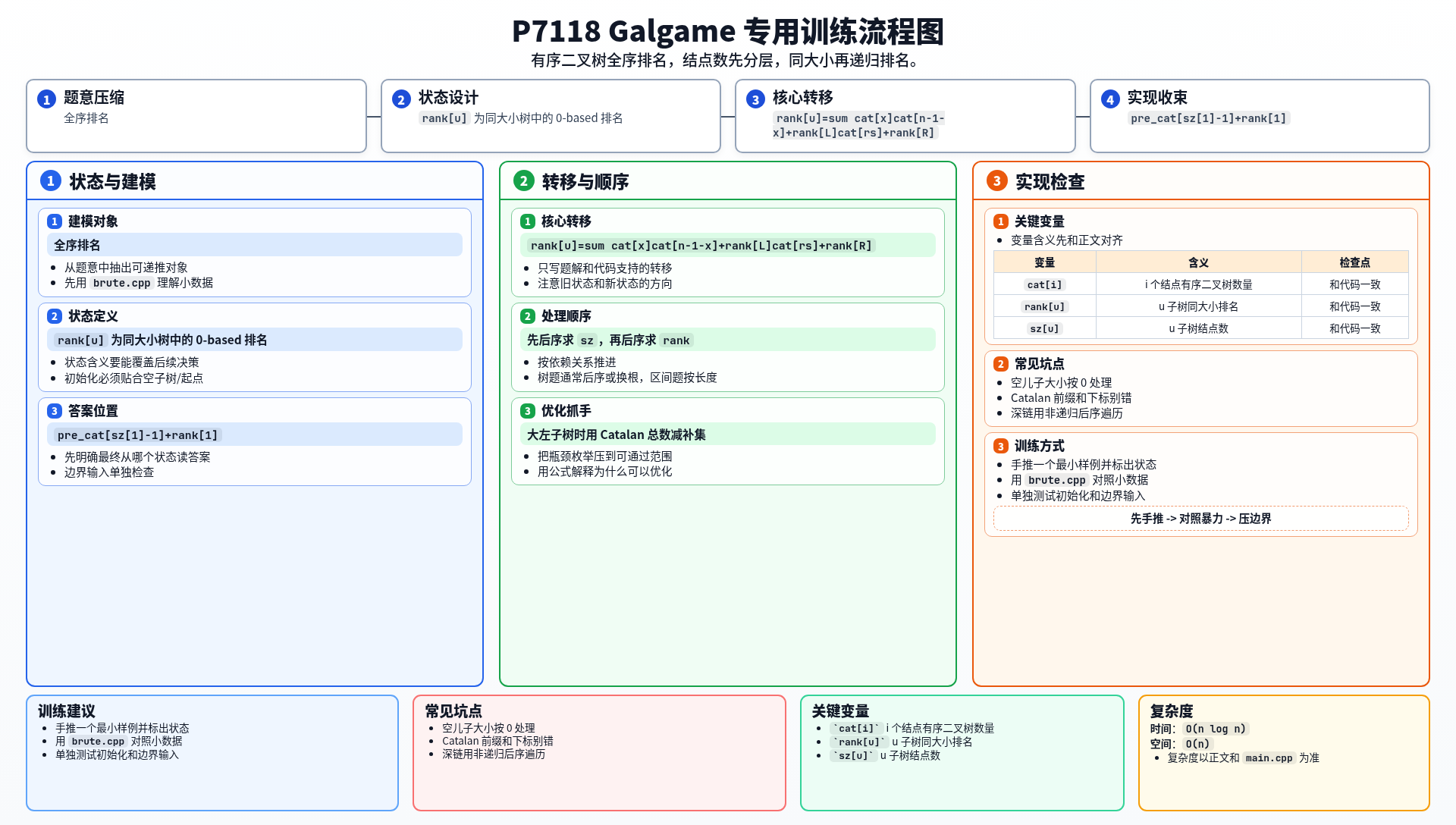Click the 训练建议 heading in the bottom panel
Viewport: 1456px width, 825px height.
67,711
